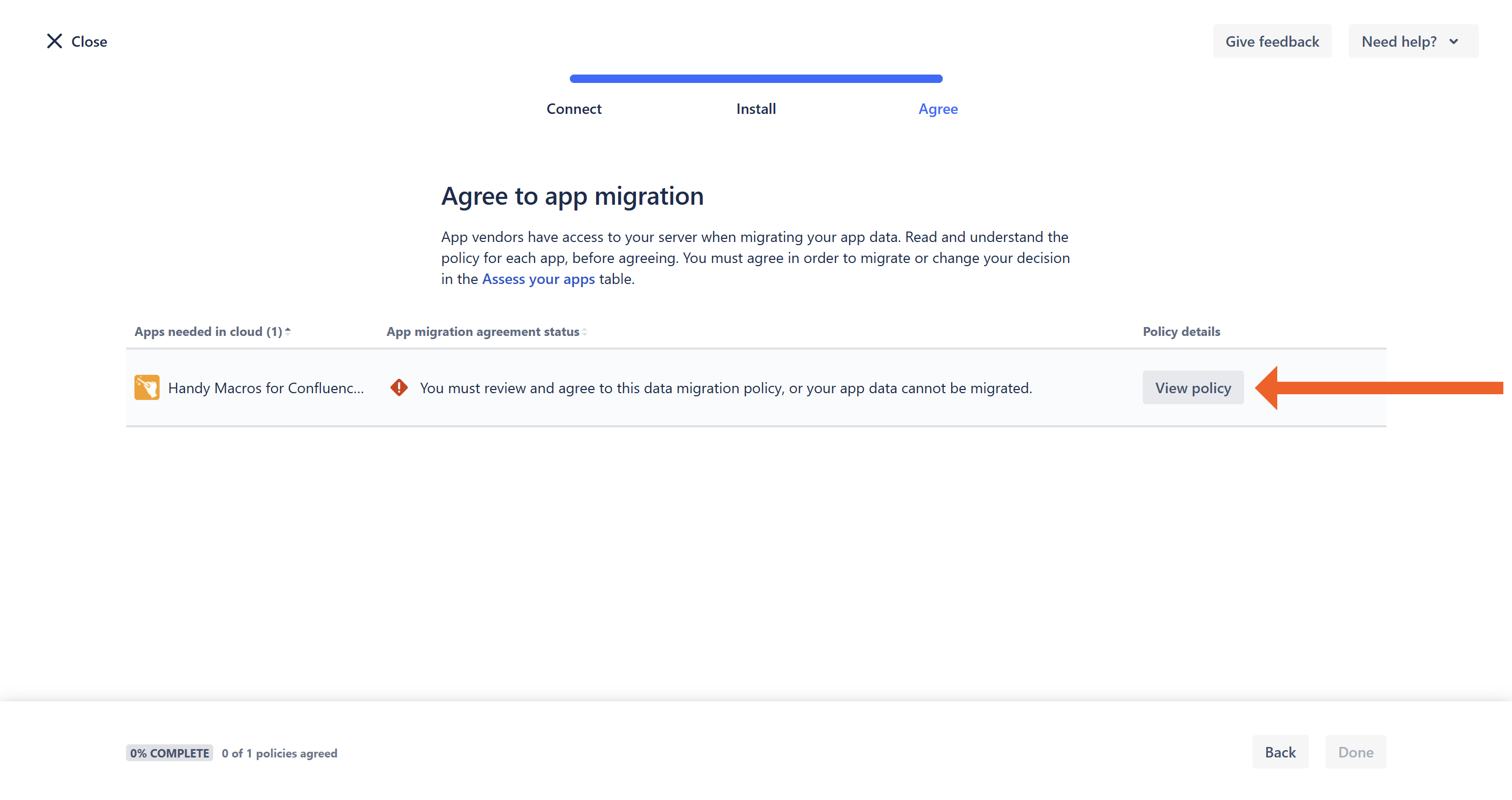Click the blue progress bar
Screen dimensions: 1512x800
[756, 79]
